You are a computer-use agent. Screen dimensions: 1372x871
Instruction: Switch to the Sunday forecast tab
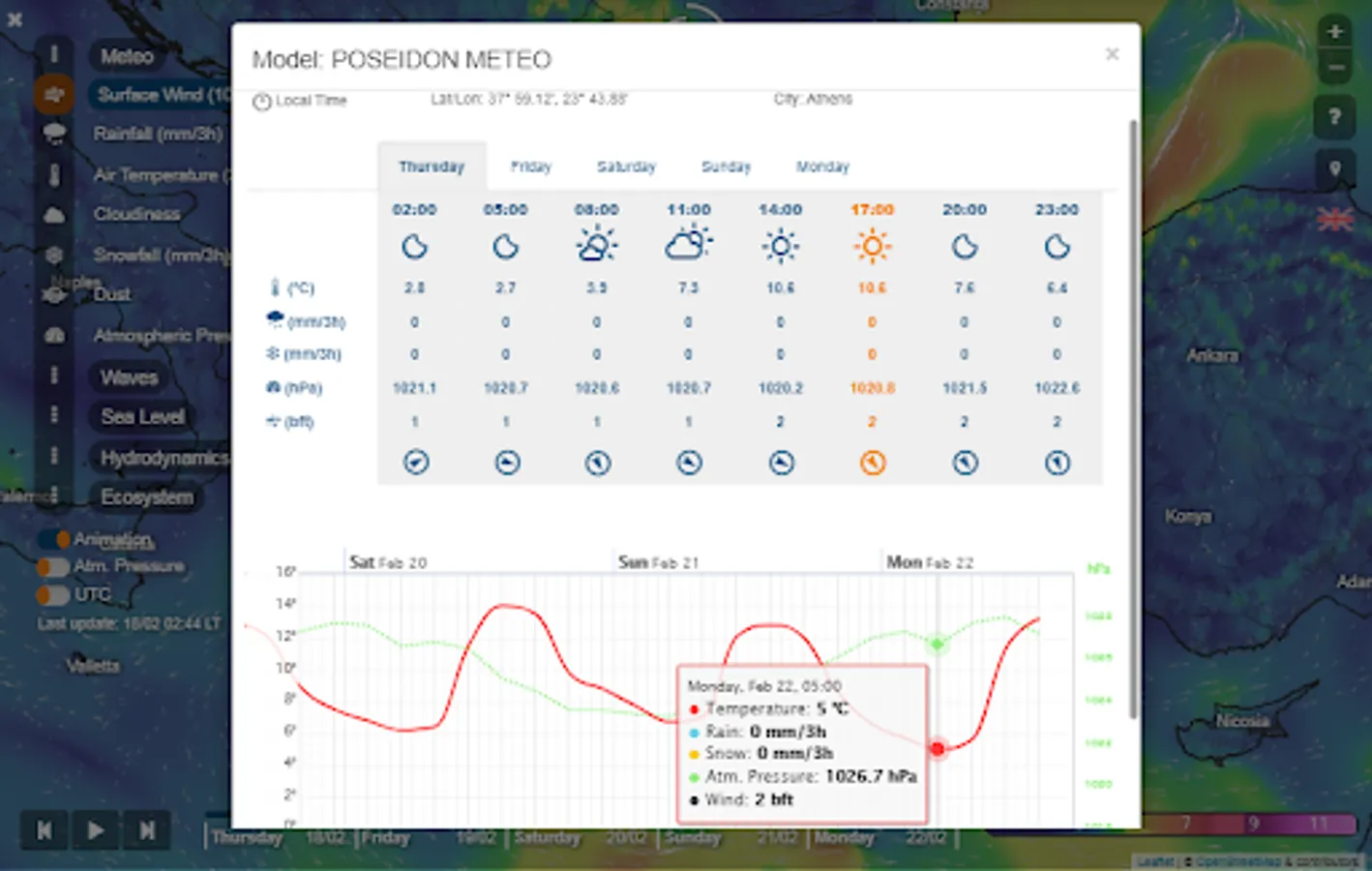[726, 166]
